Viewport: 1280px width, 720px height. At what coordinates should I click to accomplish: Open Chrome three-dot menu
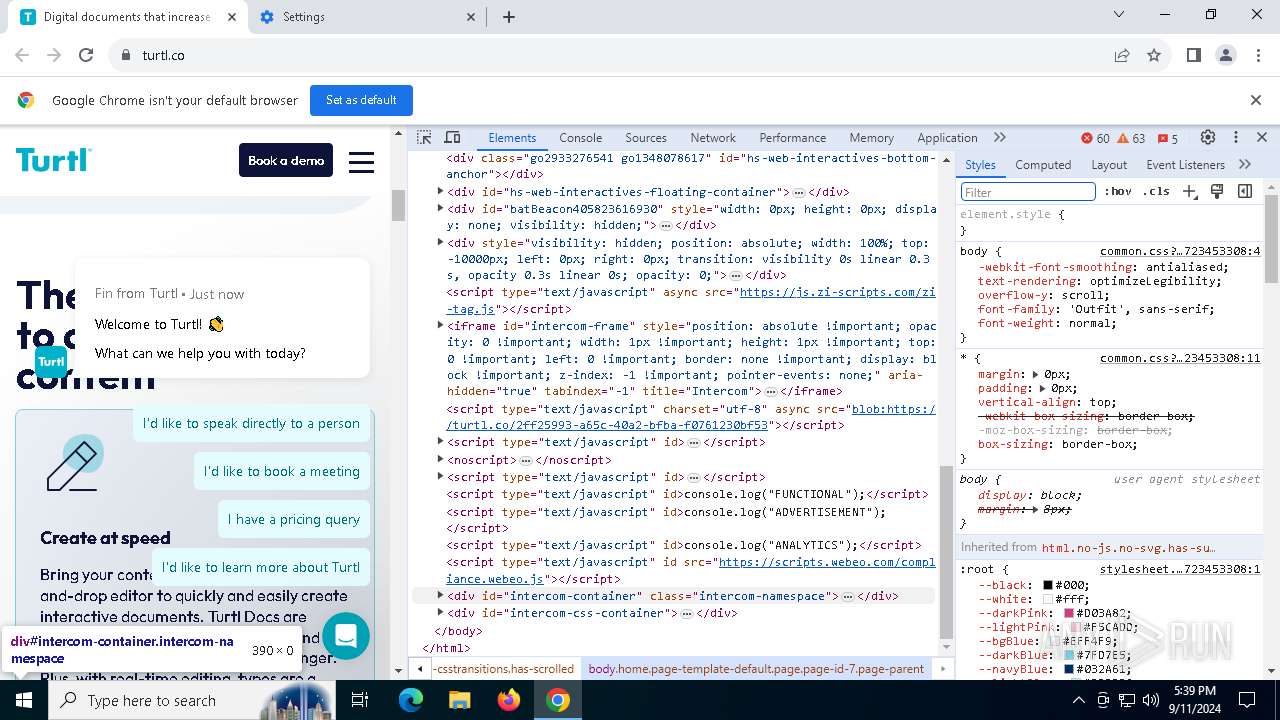point(1257,55)
